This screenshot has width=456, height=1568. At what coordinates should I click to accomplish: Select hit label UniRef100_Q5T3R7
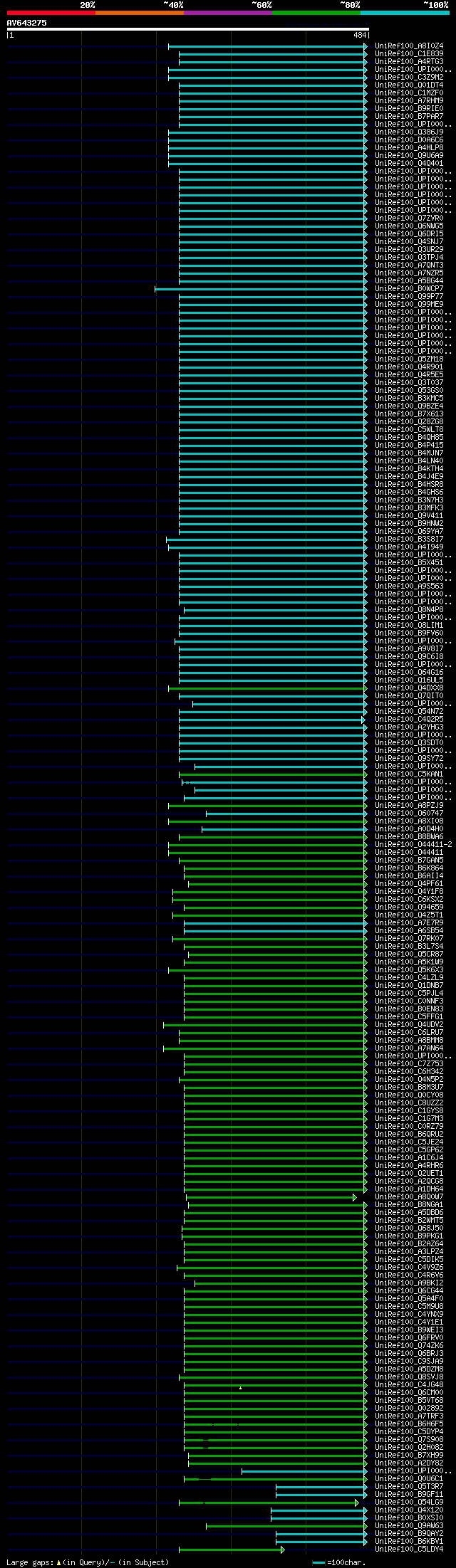pyautogui.click(x=409, y=1486)
